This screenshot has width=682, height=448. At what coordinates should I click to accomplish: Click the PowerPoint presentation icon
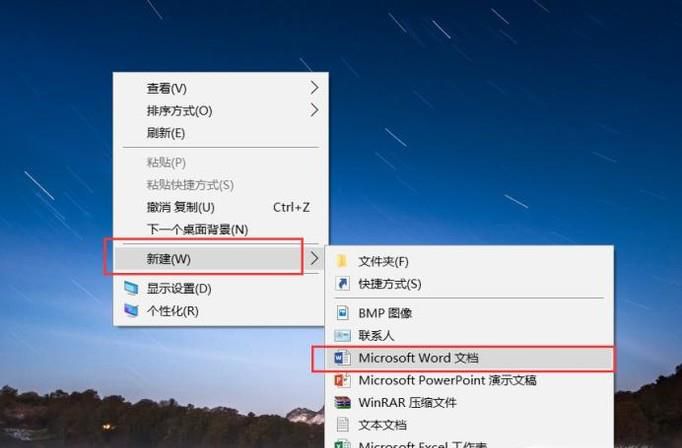click(342, 380)
